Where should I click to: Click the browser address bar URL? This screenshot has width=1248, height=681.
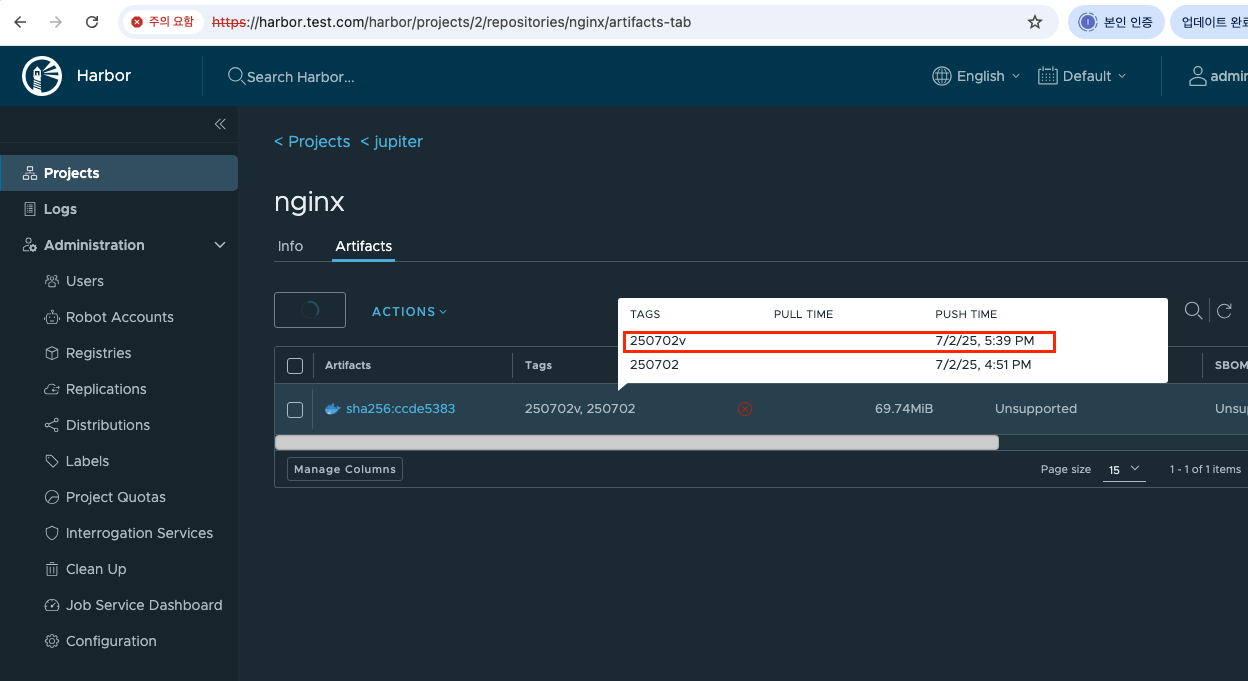pos(451,22)
